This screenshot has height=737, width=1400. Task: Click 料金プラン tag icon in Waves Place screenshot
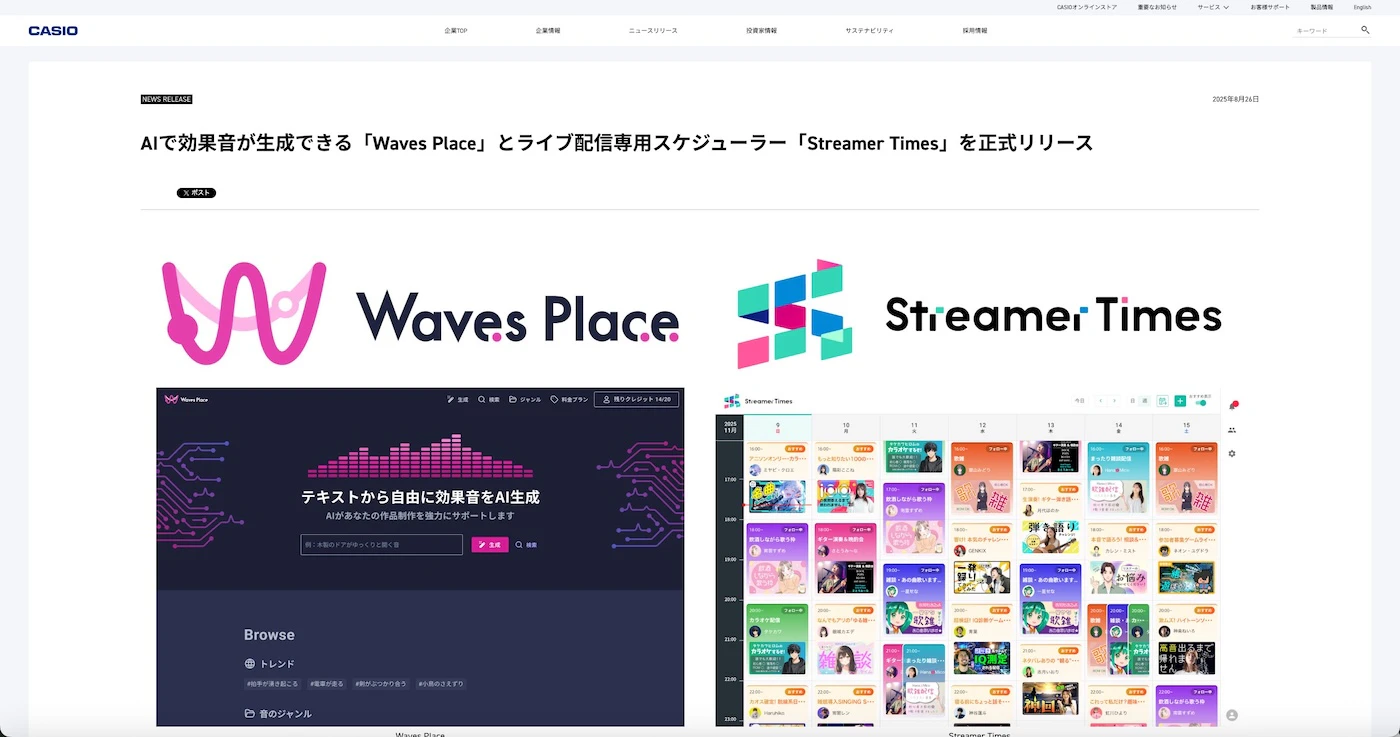pyautogui.click(x=554, y=399)
